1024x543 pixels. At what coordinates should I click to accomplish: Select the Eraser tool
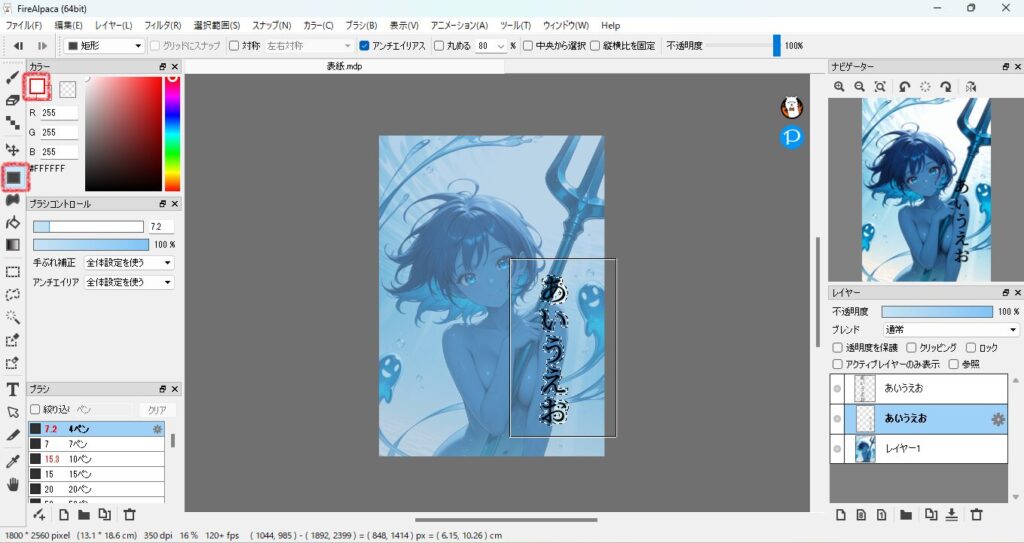(x=12, y=100)
